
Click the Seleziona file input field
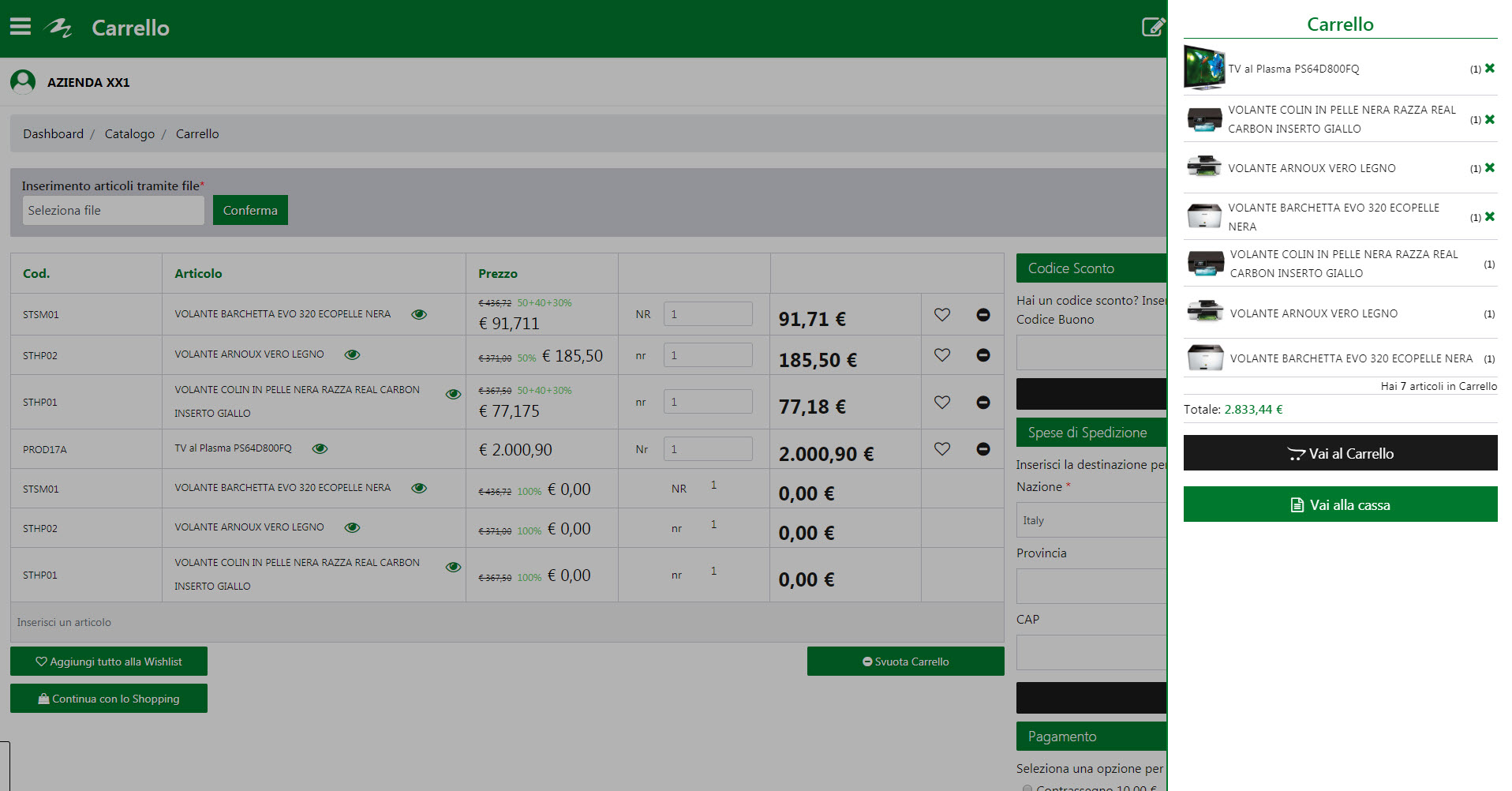113,211
